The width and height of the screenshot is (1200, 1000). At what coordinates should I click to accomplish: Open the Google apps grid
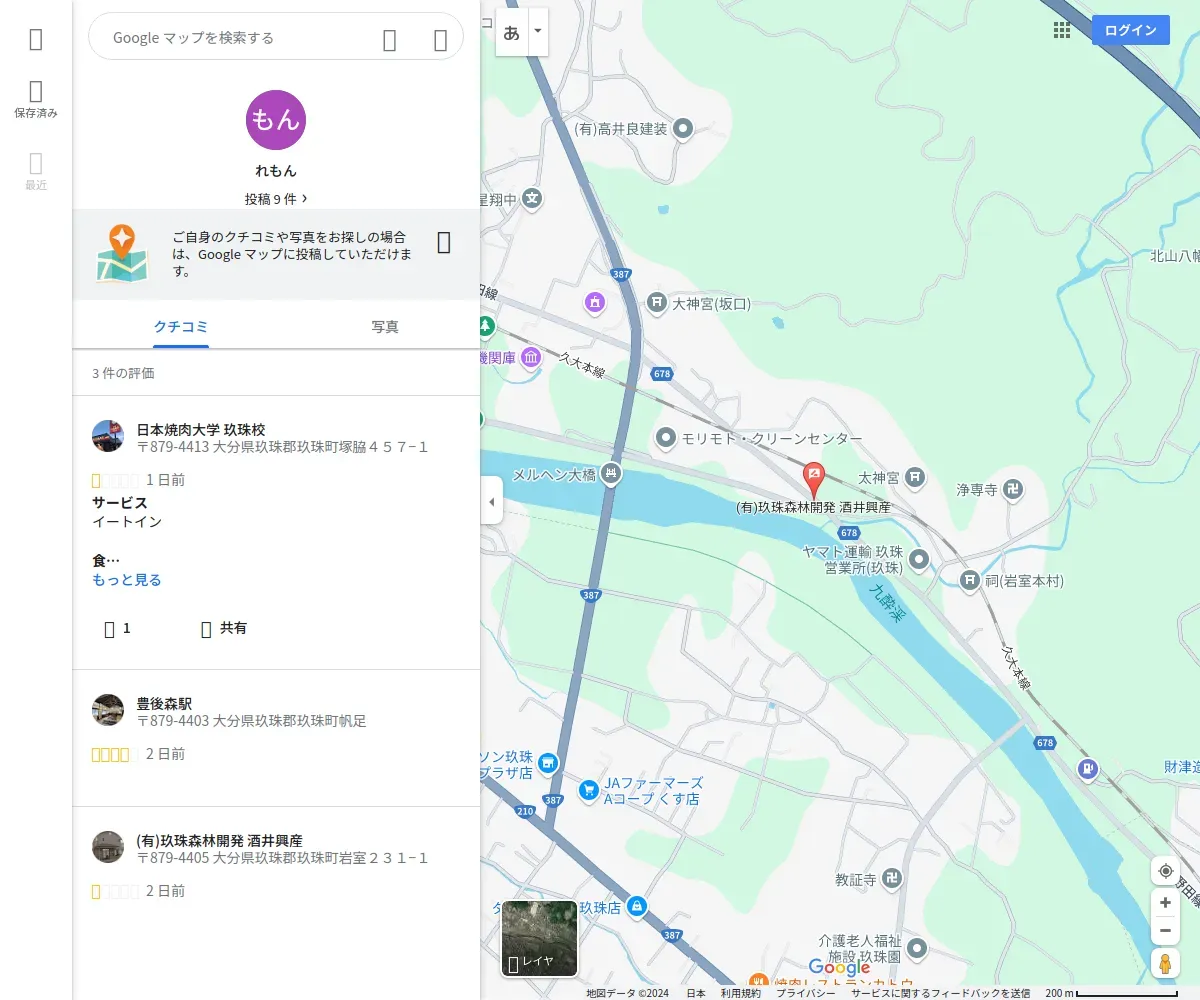(x=1062, y=30)
